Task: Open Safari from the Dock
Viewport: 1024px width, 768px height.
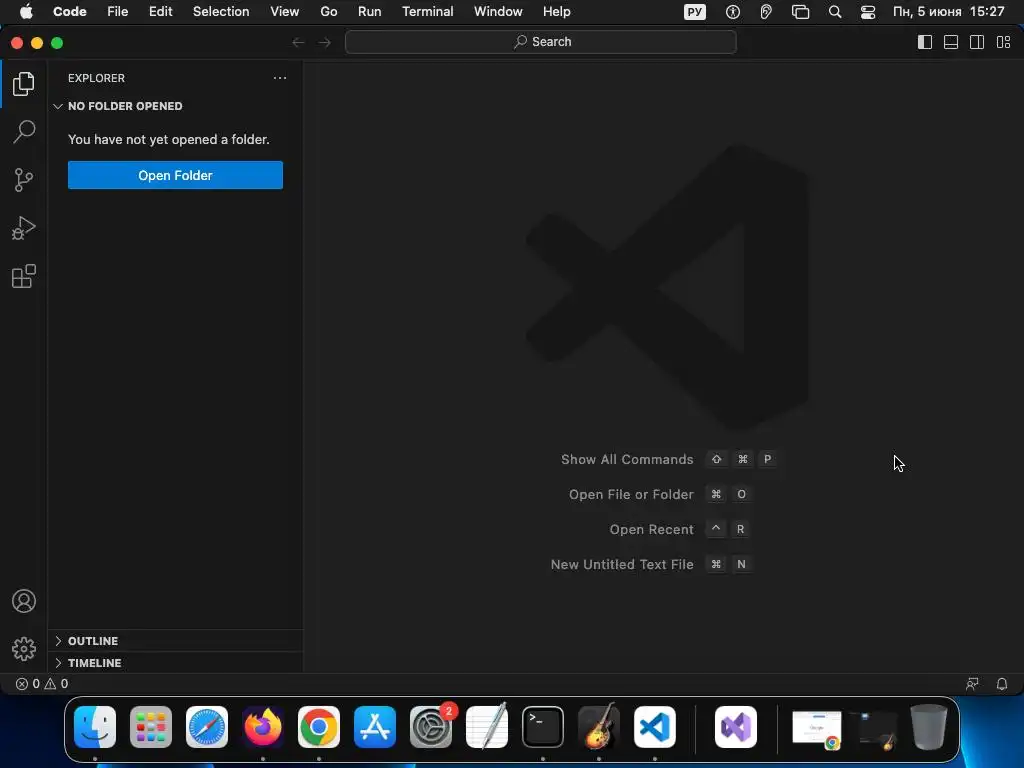Action: click(x=207, y=727)
